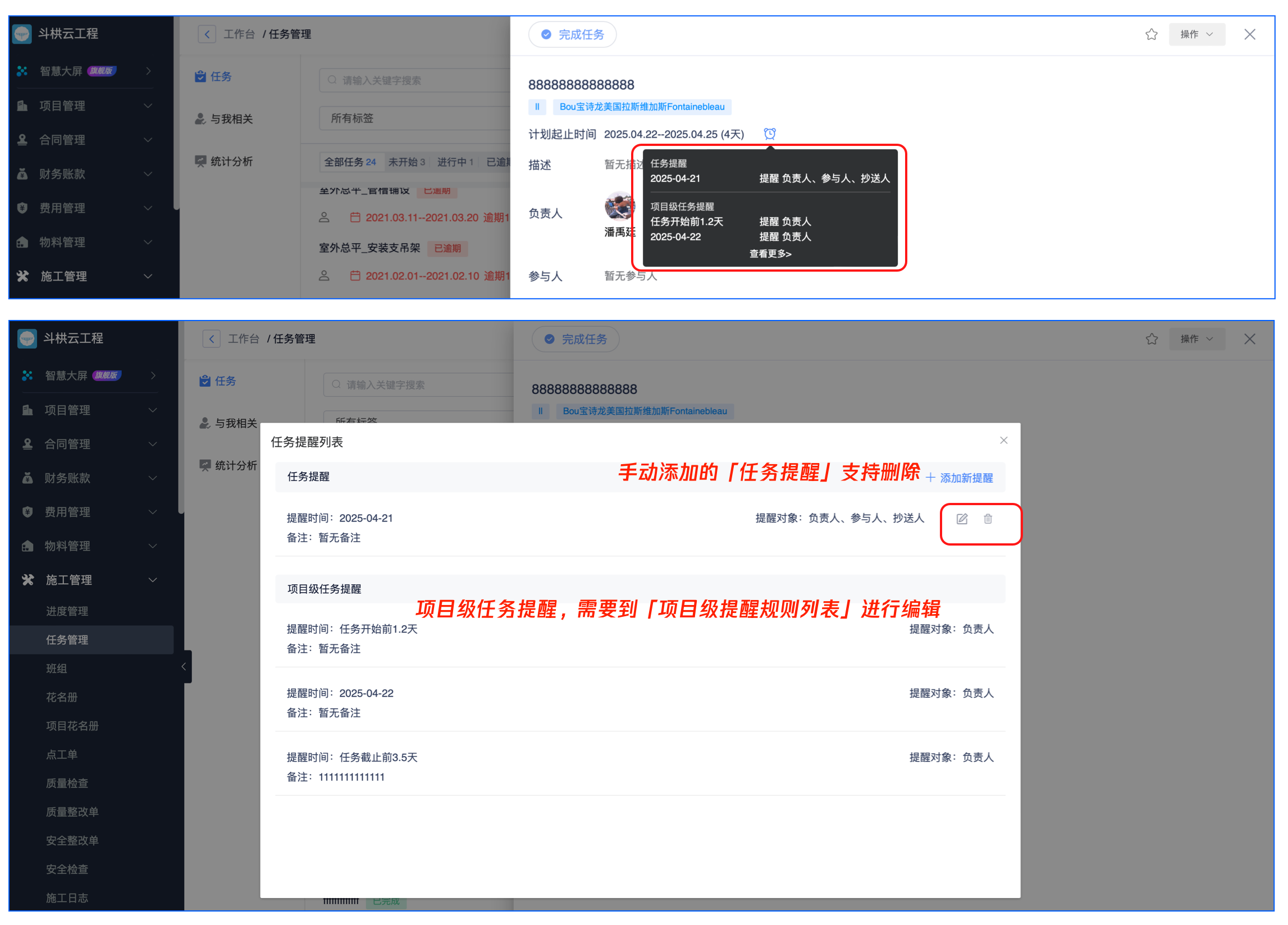This screenshot has width=1288, height=925.
Task: Click 查看更多> in reminder tooltip
Action: pyautogui.click(x=770, y=254)
